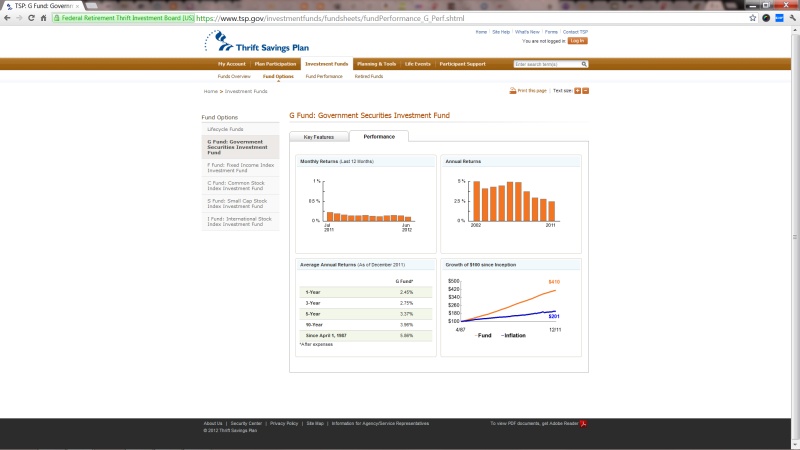Click Information for Agency/Service Representatives link
This screenshot has width=800, height=450.
point(380,423)
